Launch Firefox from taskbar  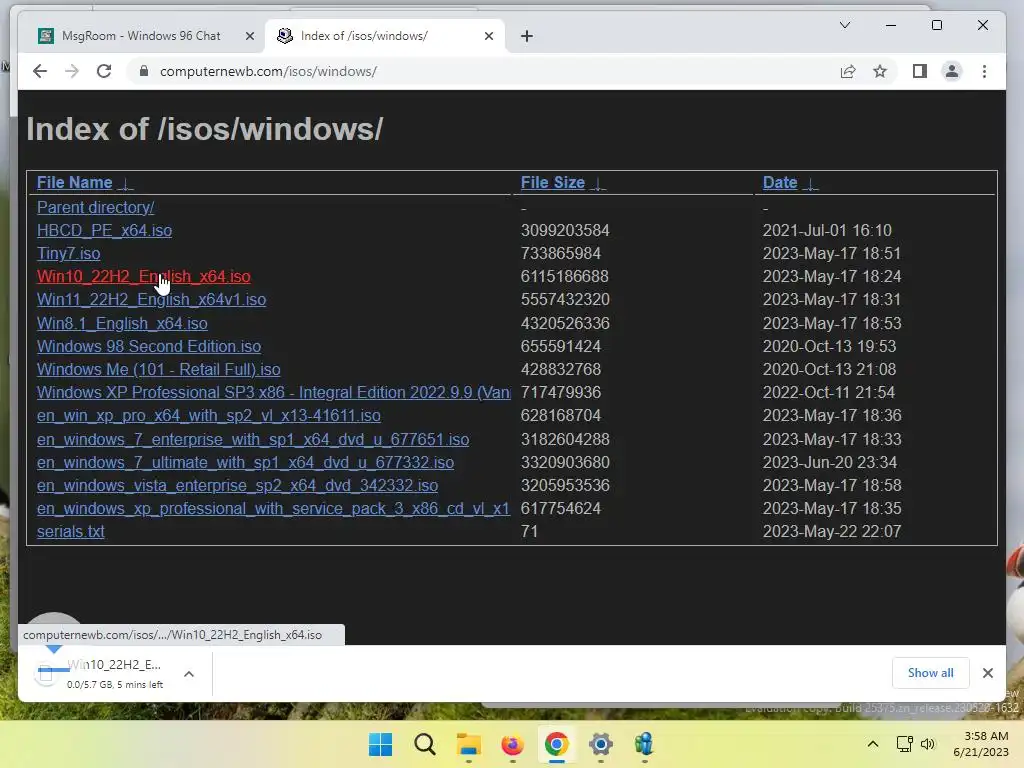click(513, 744)
